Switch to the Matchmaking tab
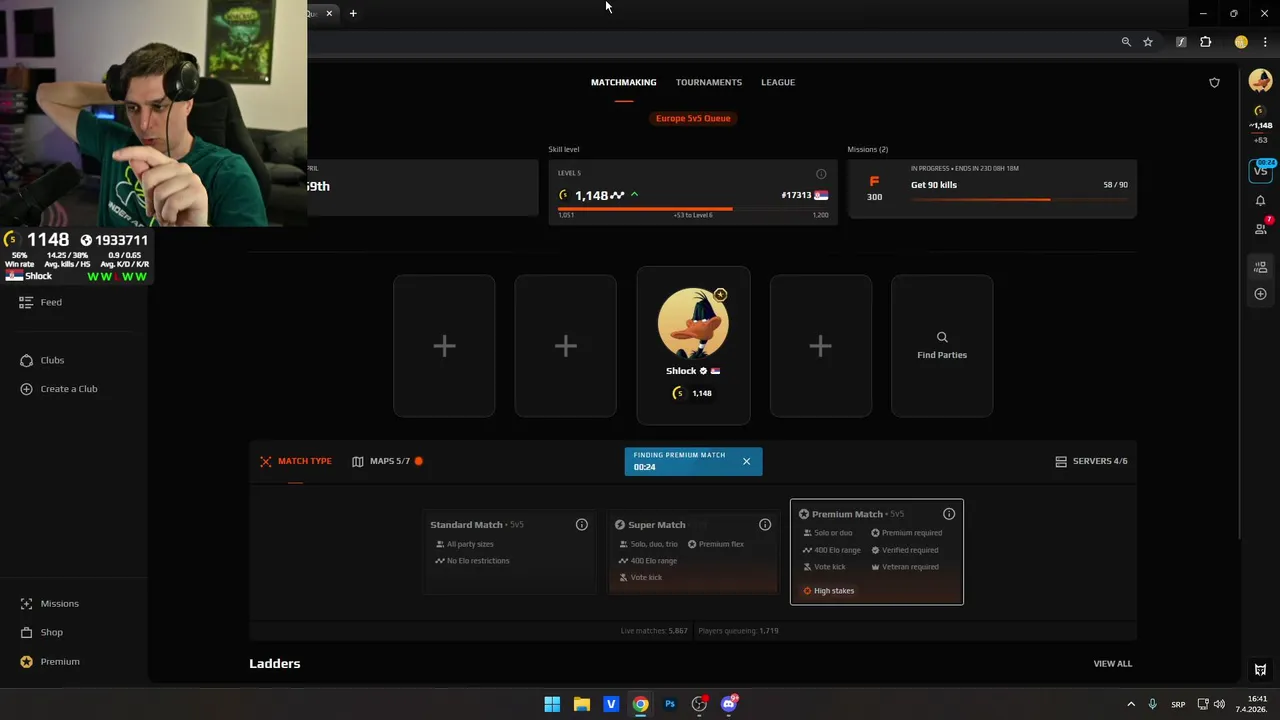Viewport: 1280px width, 720px height. click(x=623, y=82)
